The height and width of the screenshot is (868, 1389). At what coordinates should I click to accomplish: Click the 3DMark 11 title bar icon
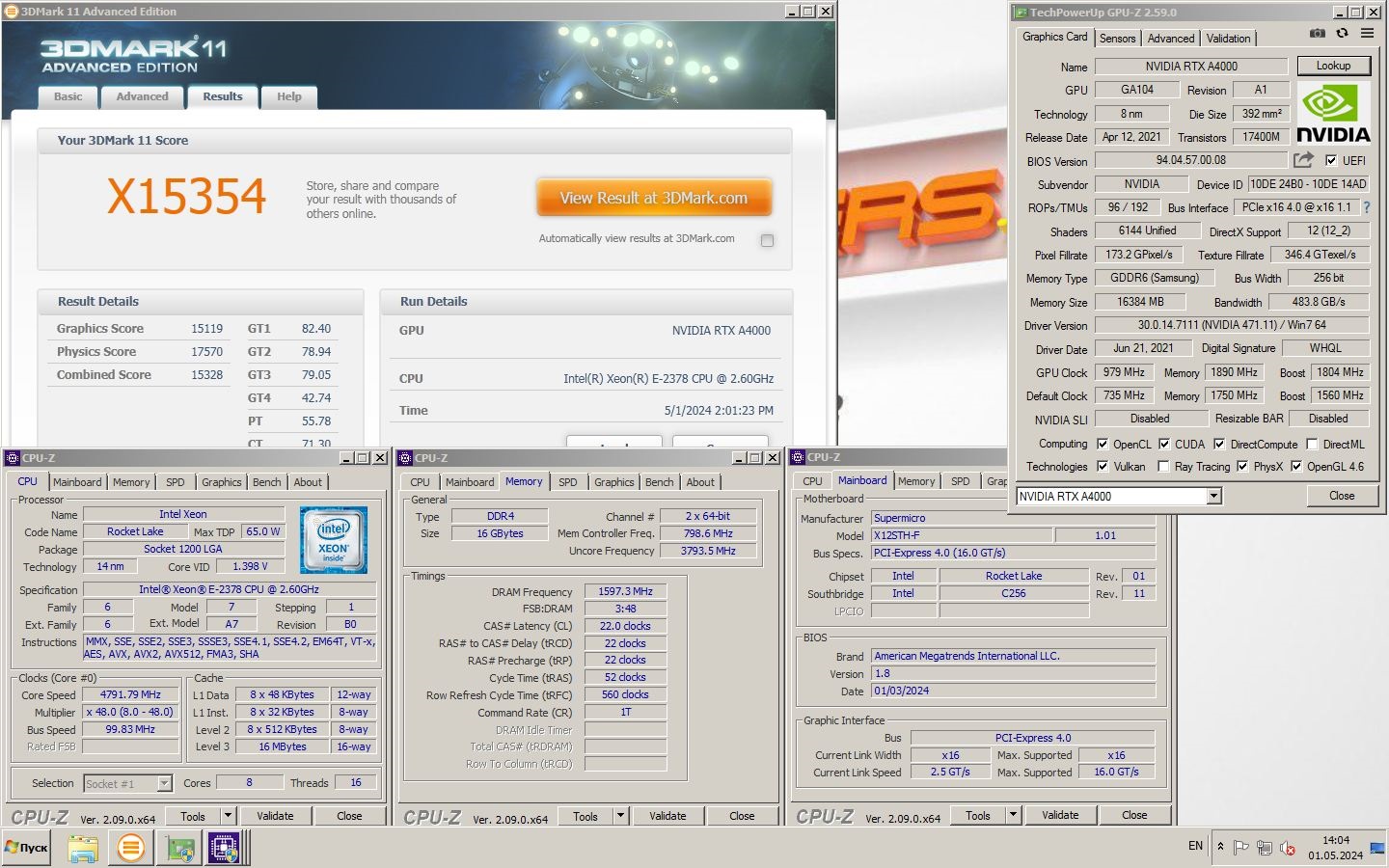[x=11, y=12]
